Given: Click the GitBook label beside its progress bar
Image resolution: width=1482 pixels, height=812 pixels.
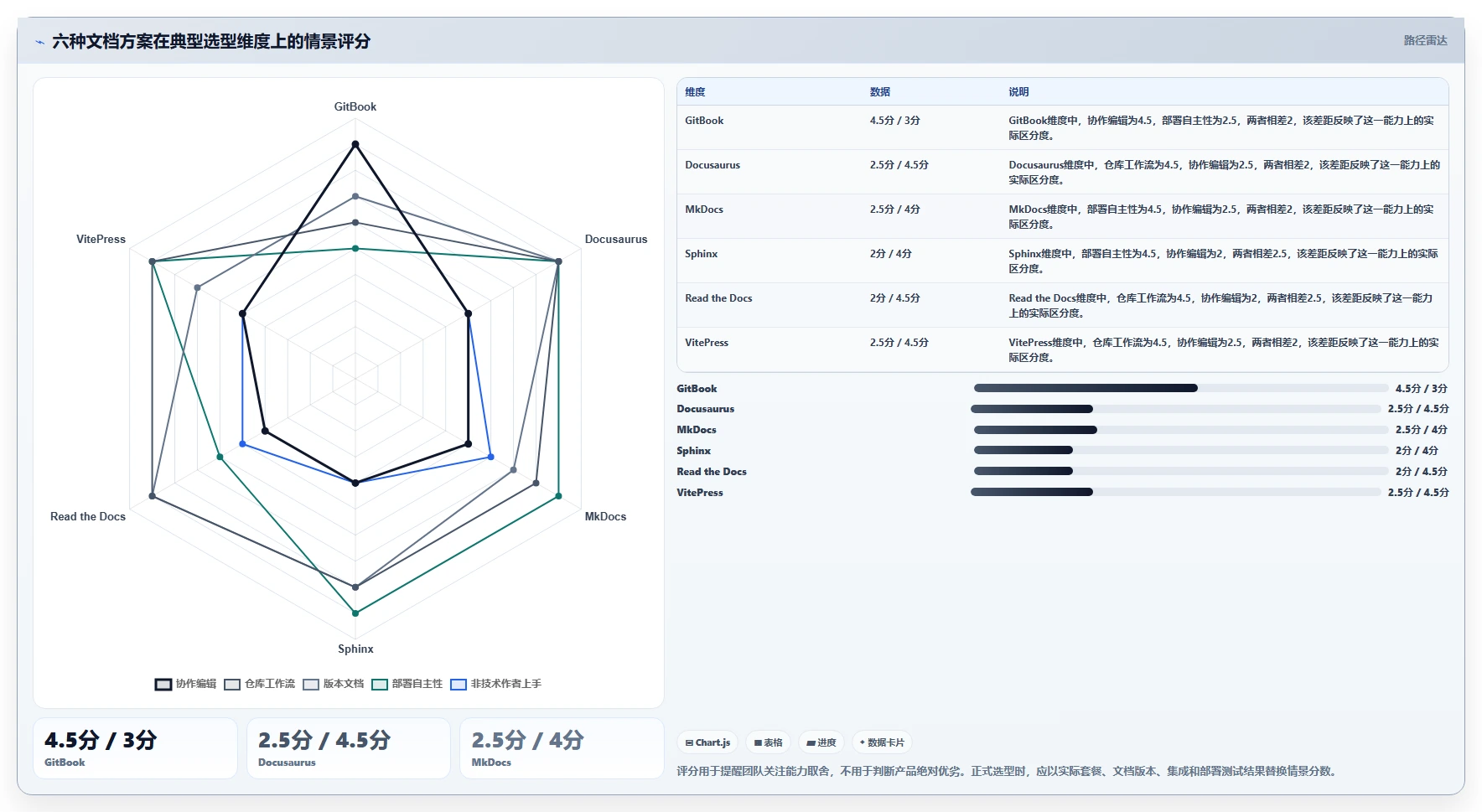Looking at the screenshot, I should tap(697, 389).
